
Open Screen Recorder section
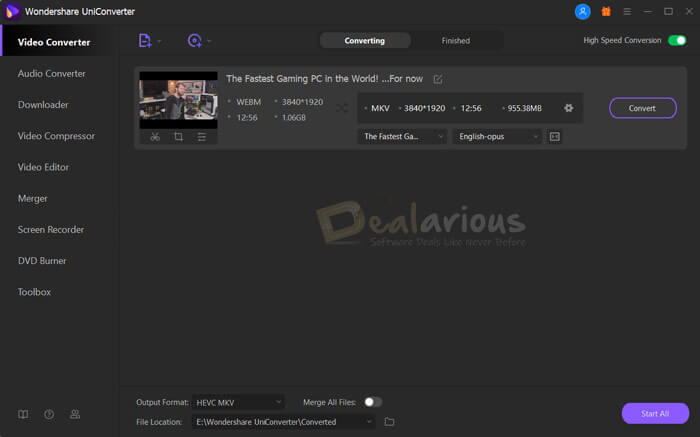pos(51,230)
